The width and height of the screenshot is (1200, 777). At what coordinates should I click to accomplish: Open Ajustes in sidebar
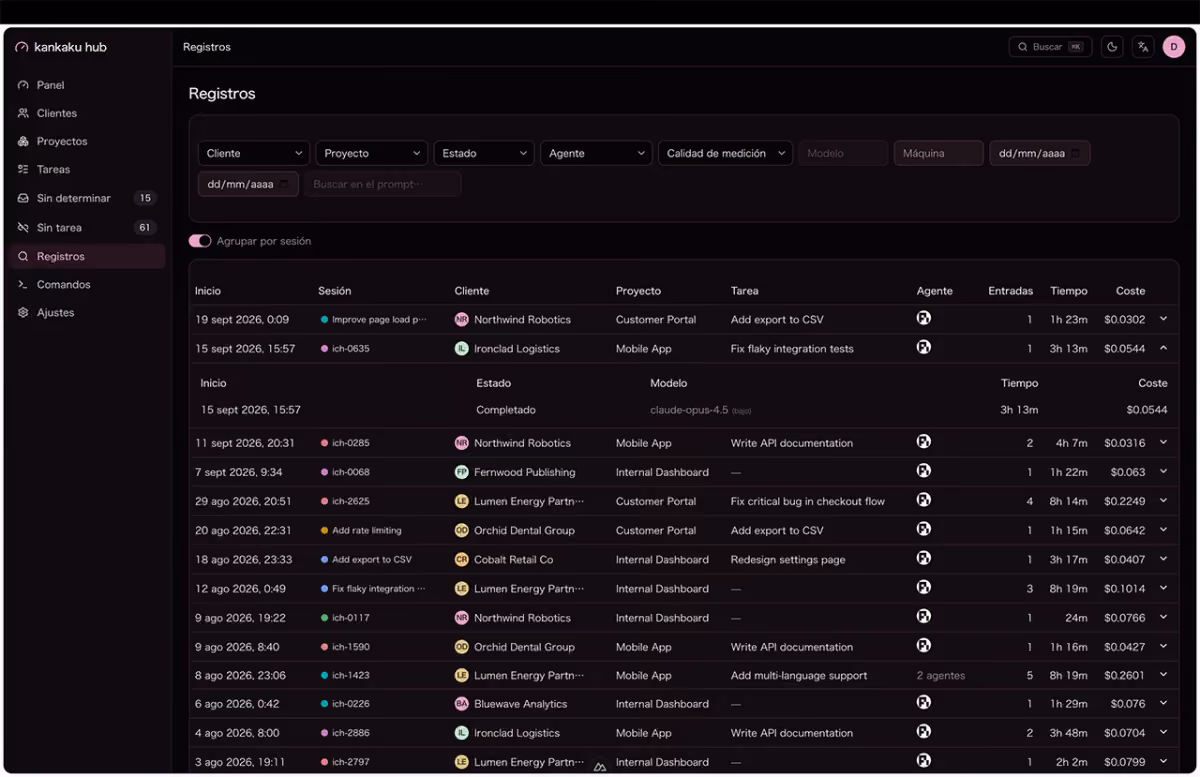tap(86, 312)
